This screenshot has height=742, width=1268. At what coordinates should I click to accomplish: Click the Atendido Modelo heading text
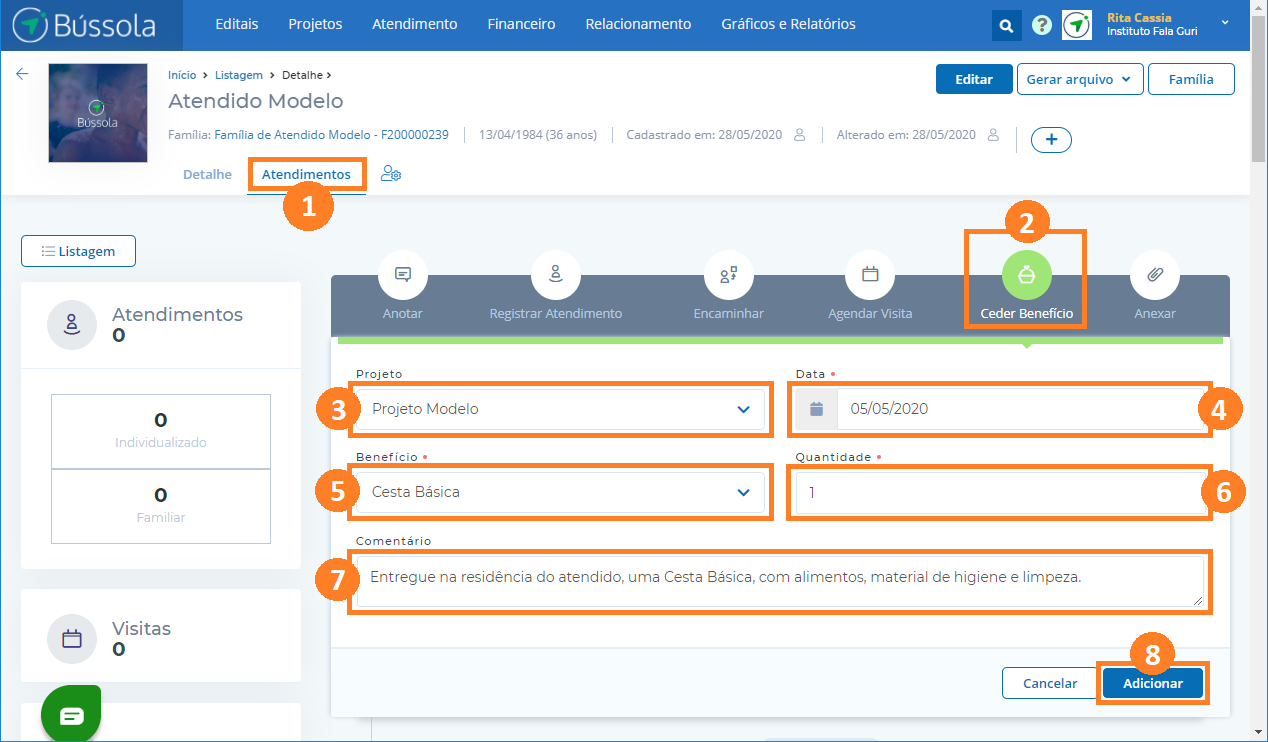[256, 101]
